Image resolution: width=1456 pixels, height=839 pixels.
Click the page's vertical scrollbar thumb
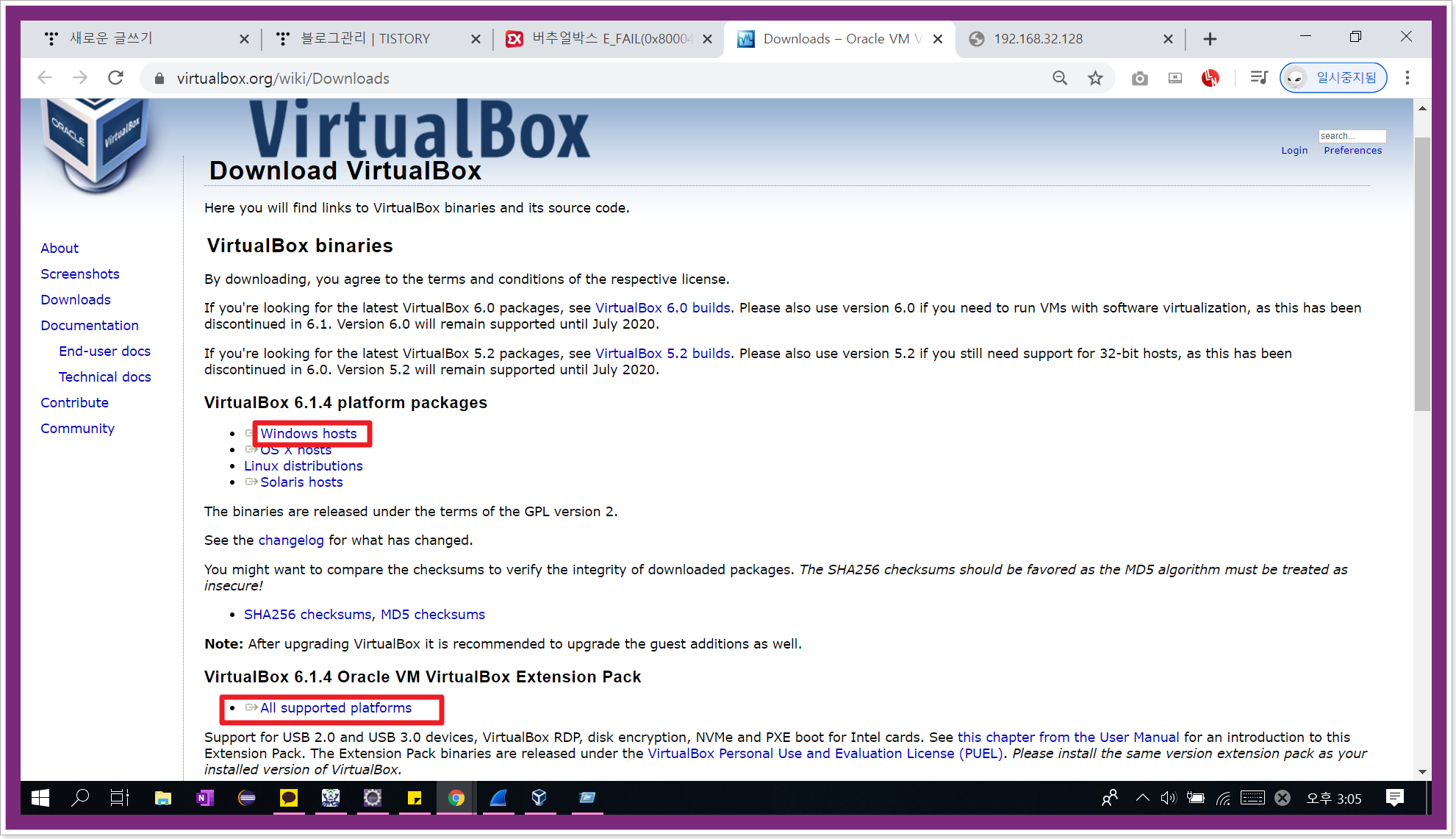point(1422,272)
